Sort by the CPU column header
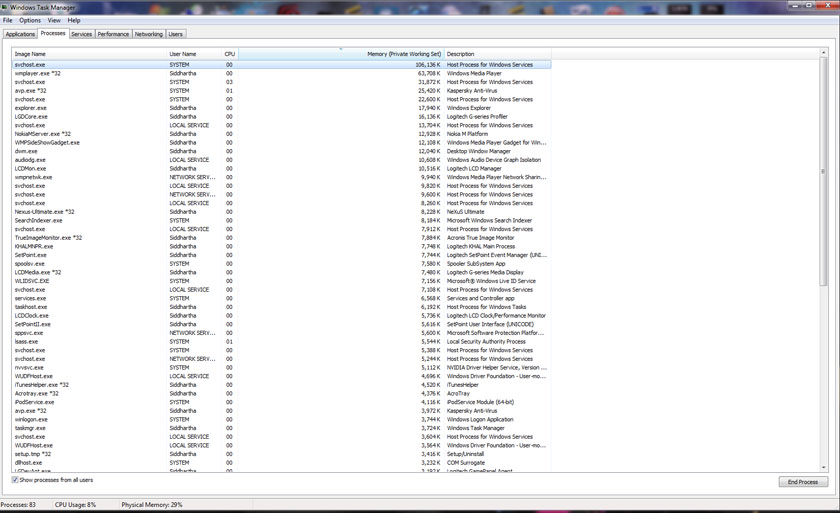 point(230,54)
